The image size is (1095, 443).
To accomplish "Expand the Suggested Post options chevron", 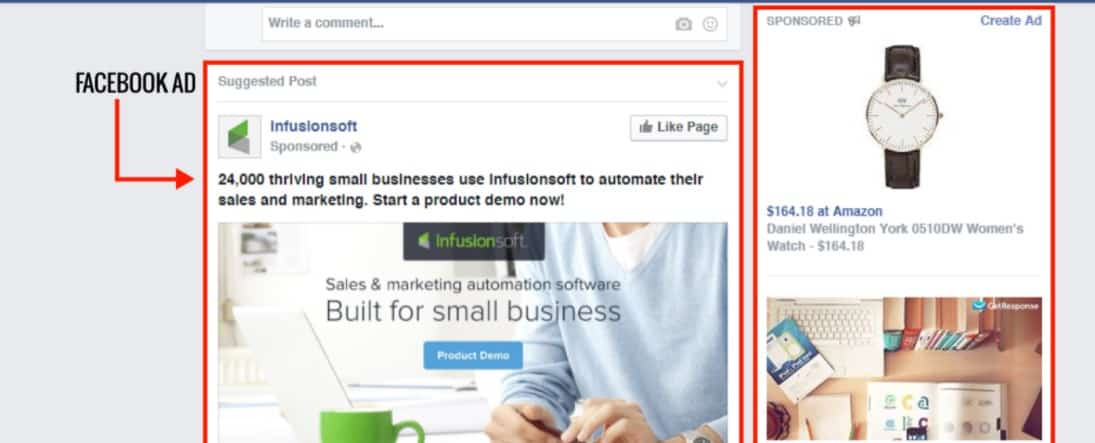I will 722,84.
